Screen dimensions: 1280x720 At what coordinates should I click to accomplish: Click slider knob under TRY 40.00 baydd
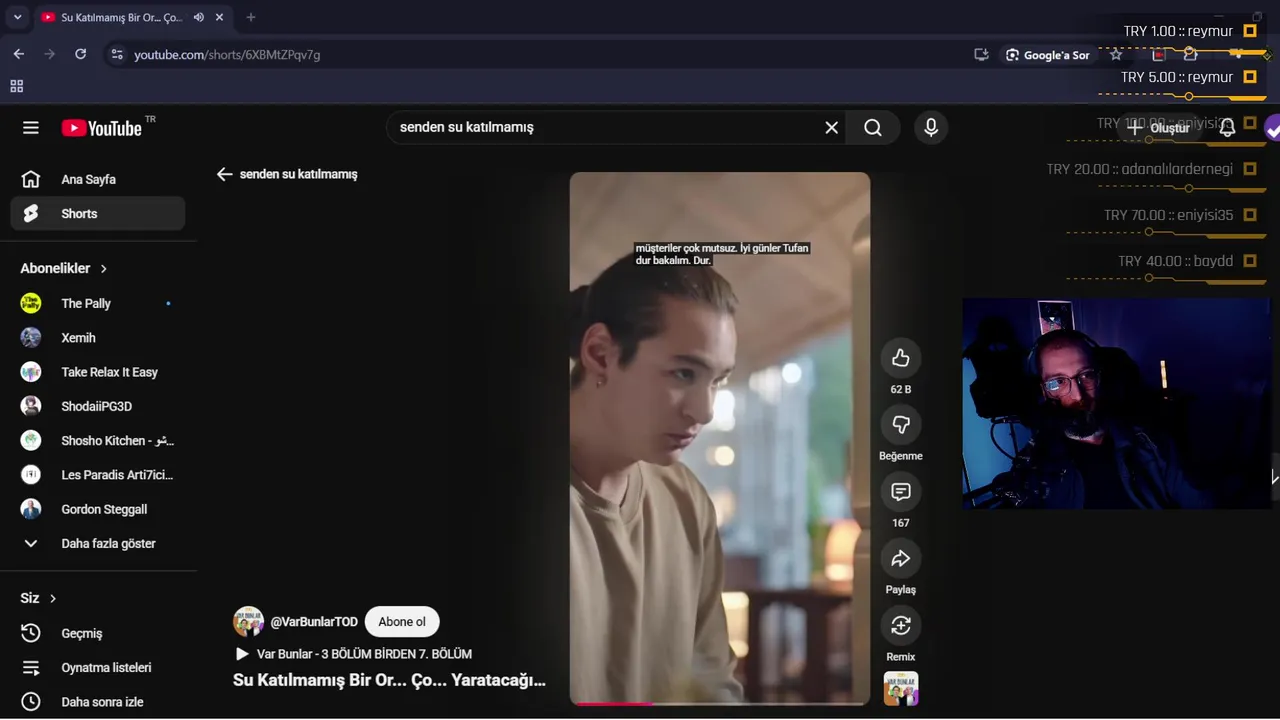(1149, 278)
